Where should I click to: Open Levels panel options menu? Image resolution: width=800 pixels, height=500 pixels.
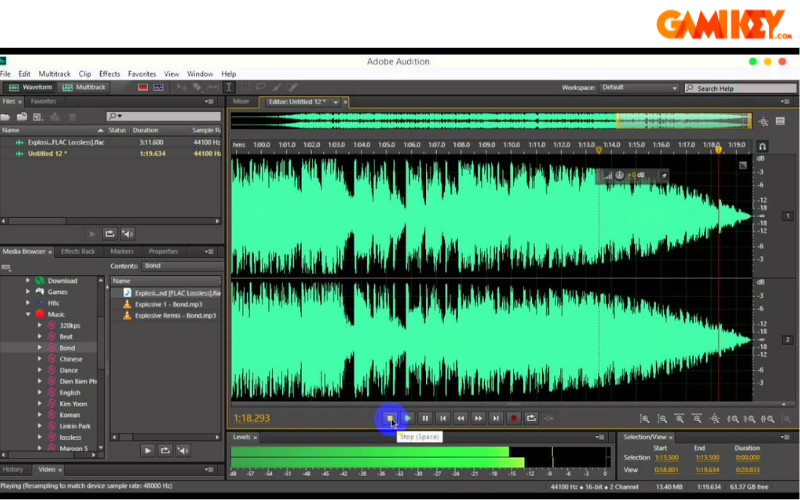[599, 437]
